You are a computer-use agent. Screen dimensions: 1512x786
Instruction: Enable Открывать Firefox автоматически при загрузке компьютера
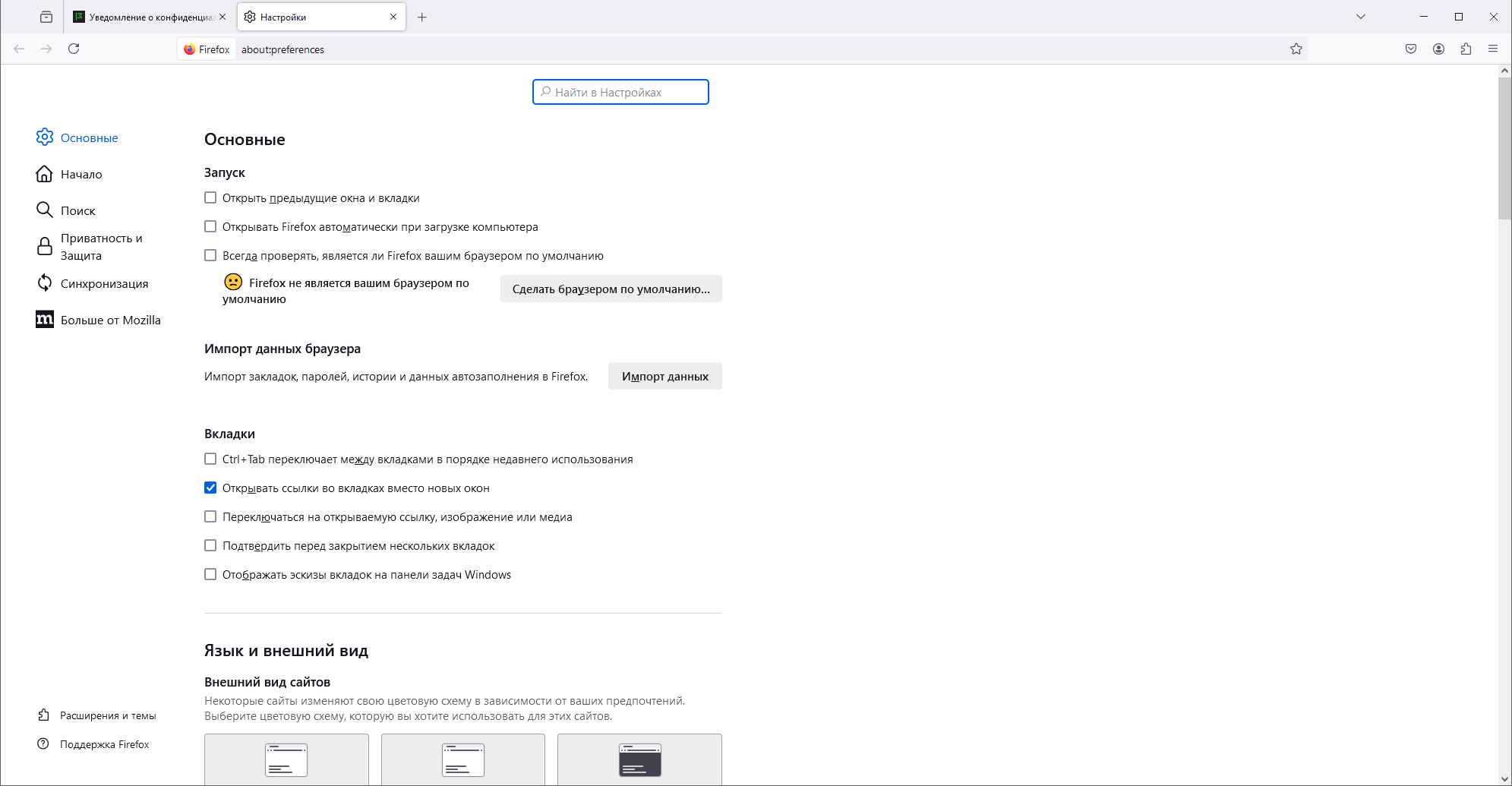[x=210, y=226]
